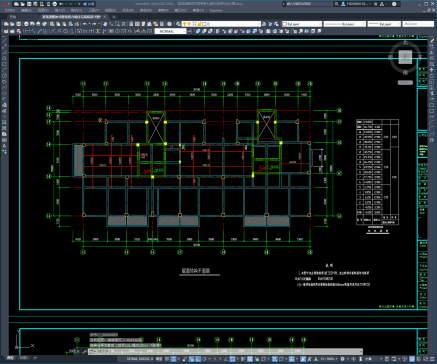Click the Plot icon in the Standard toolbar
This screenshot has height=364, width=437.
(26, 24)
